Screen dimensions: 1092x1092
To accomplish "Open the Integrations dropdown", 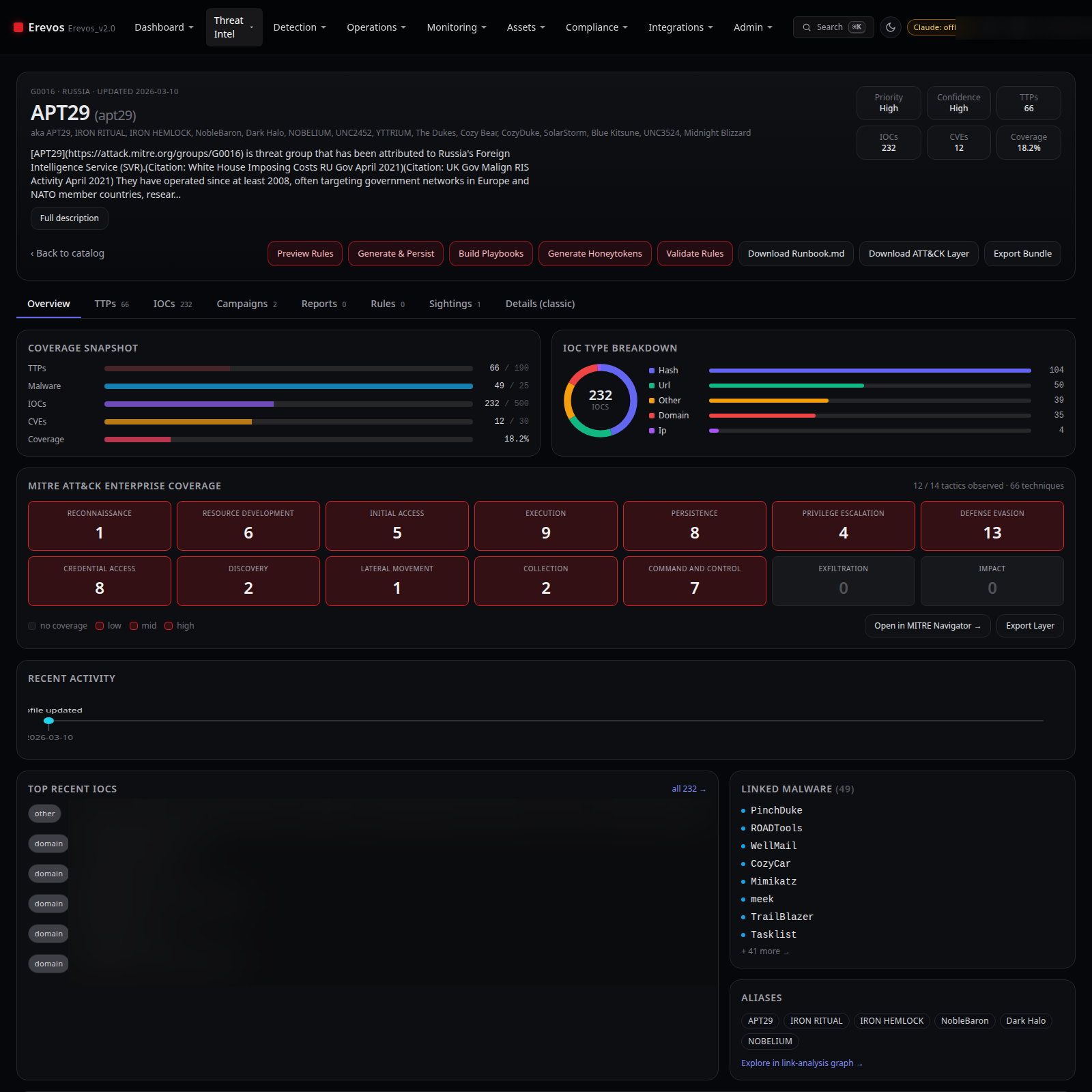I will (x=680, y=27).
